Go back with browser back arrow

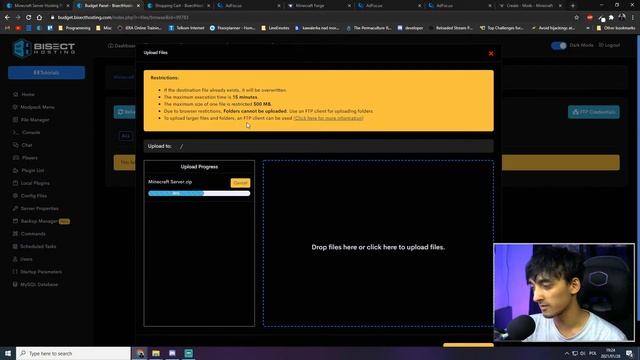7,18
